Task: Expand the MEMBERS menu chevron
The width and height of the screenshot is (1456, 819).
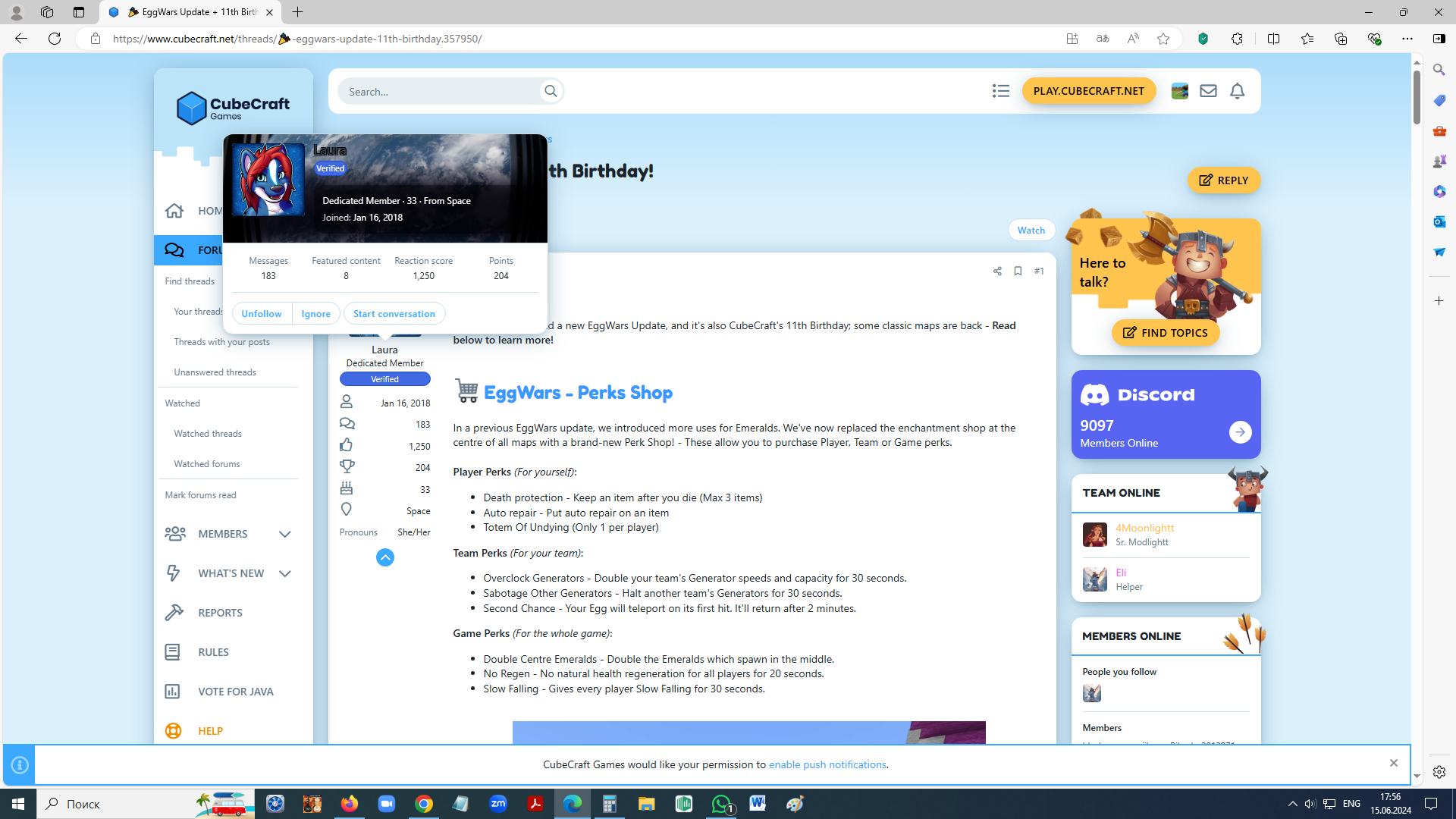Action: coord(284,534)
